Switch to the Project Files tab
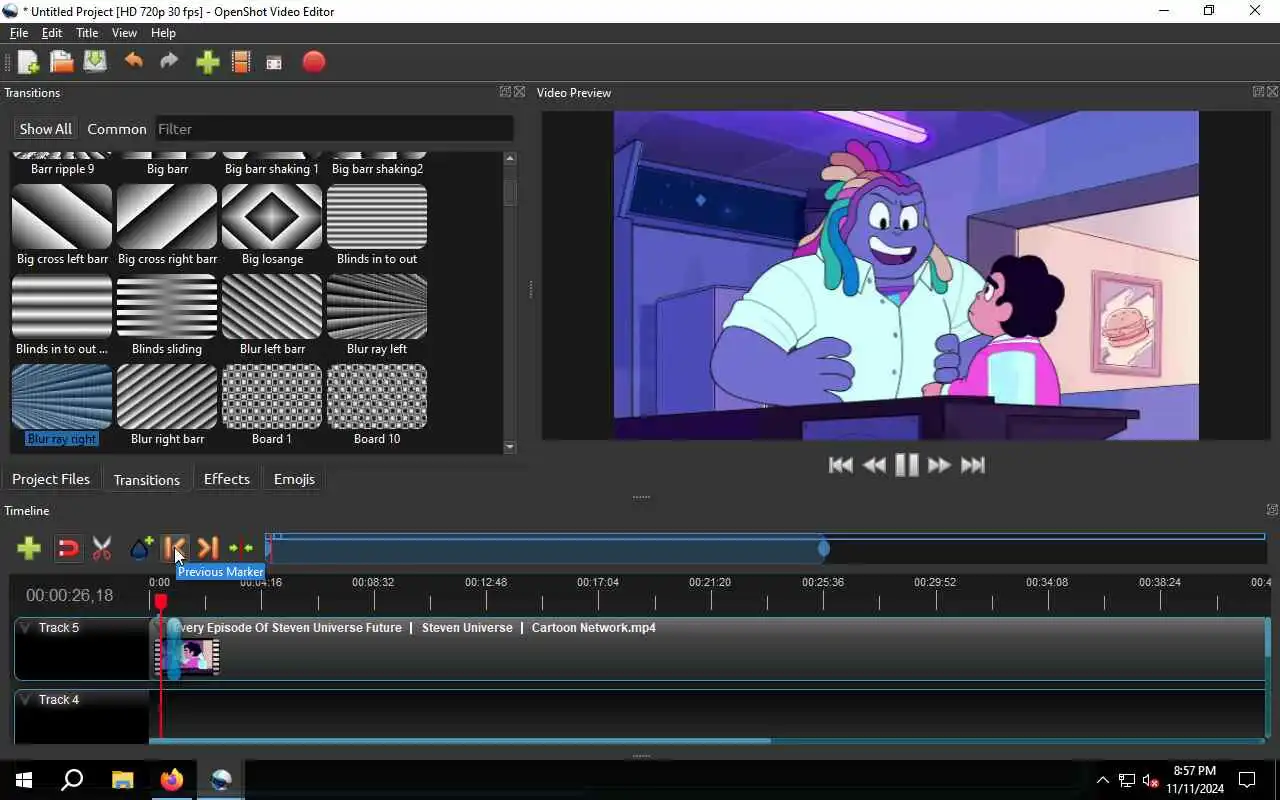The height and width of the screenshot is (800, 1280). pyautogui.click(x=51, y=479)
